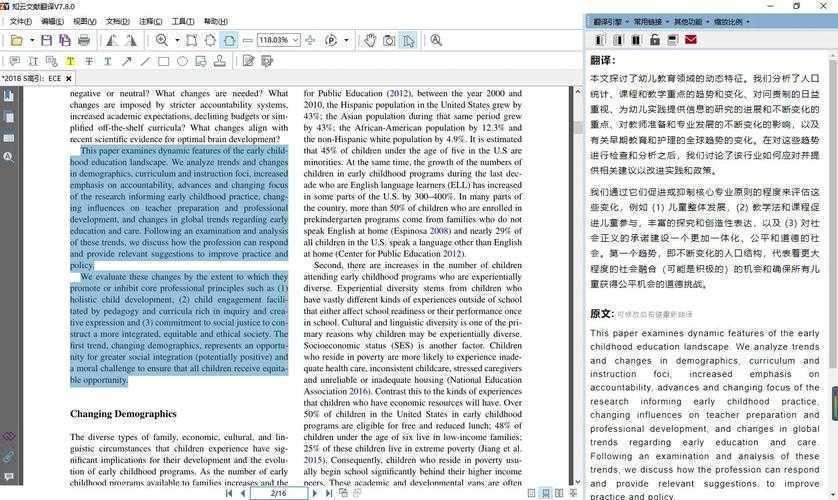Screen dimensions: 838x500
Task: Expand the open-file dropdown arrow
Action: coord(32,41)
